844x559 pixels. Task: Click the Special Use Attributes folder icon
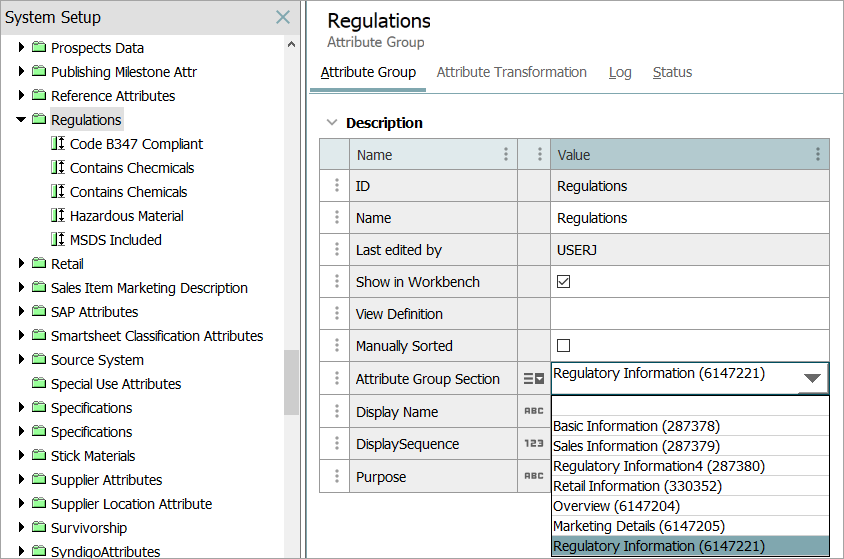click(39, 383)
